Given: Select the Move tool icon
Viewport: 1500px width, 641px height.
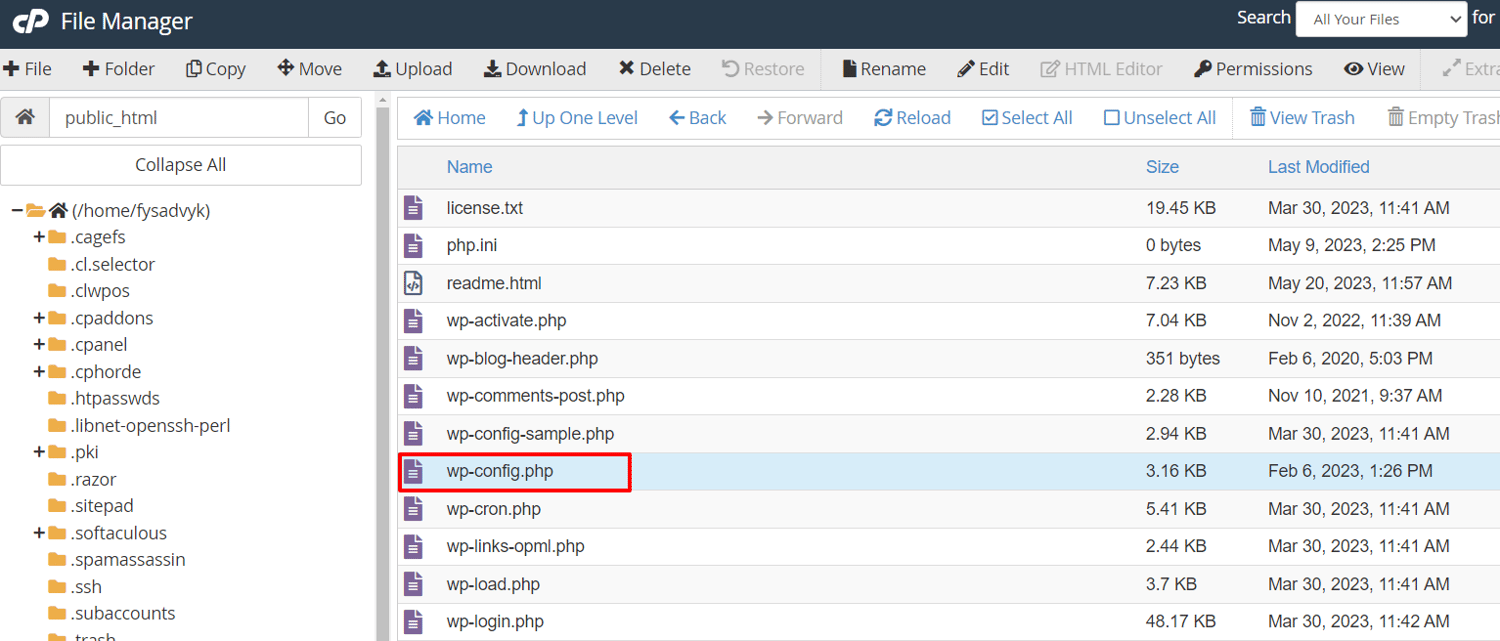Looking at the screenshot, I should point(309,69).
